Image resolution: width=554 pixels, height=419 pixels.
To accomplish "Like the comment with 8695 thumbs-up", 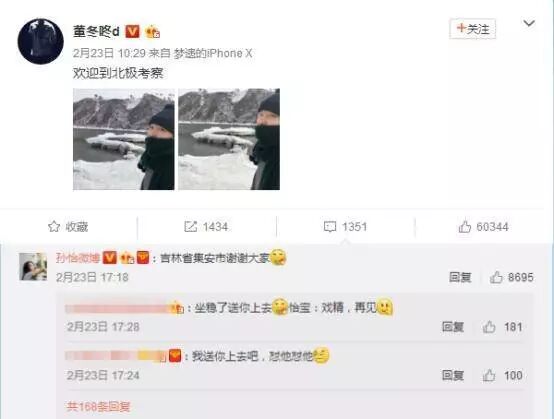I will tap(511, 277).
